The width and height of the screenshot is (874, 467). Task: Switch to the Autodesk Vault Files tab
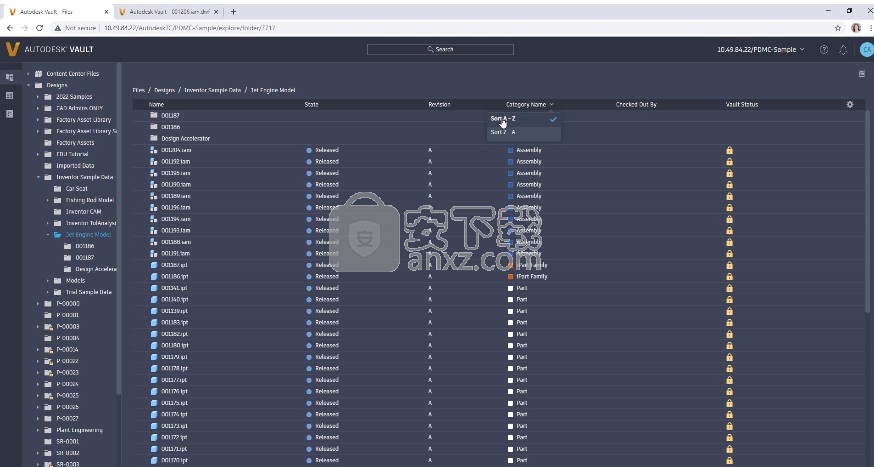point(59,12)
